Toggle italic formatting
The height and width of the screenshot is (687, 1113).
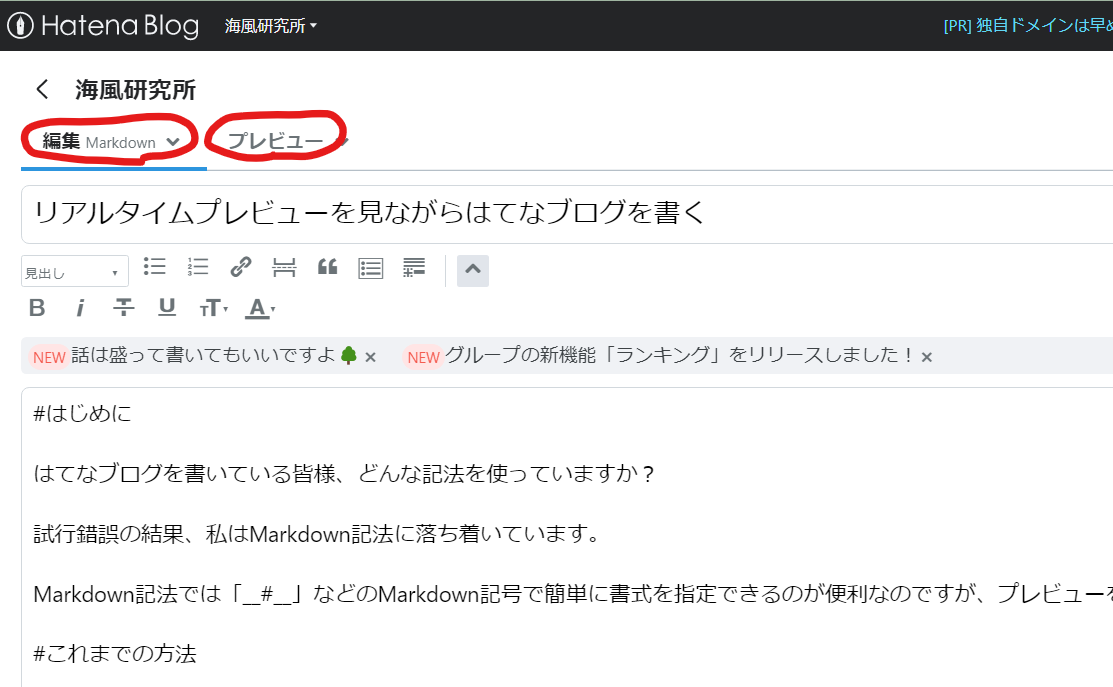[80, 308]
